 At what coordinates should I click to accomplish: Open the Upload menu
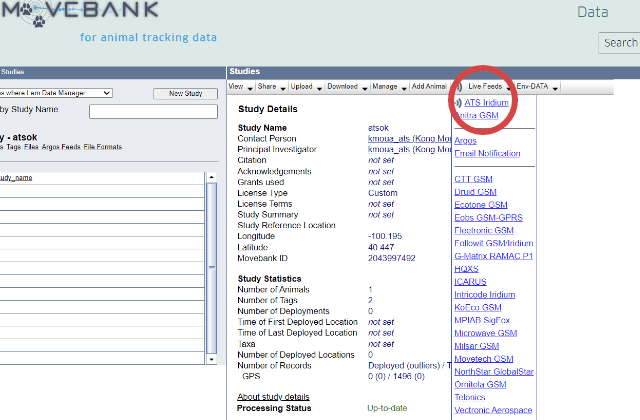pos(301,87)
